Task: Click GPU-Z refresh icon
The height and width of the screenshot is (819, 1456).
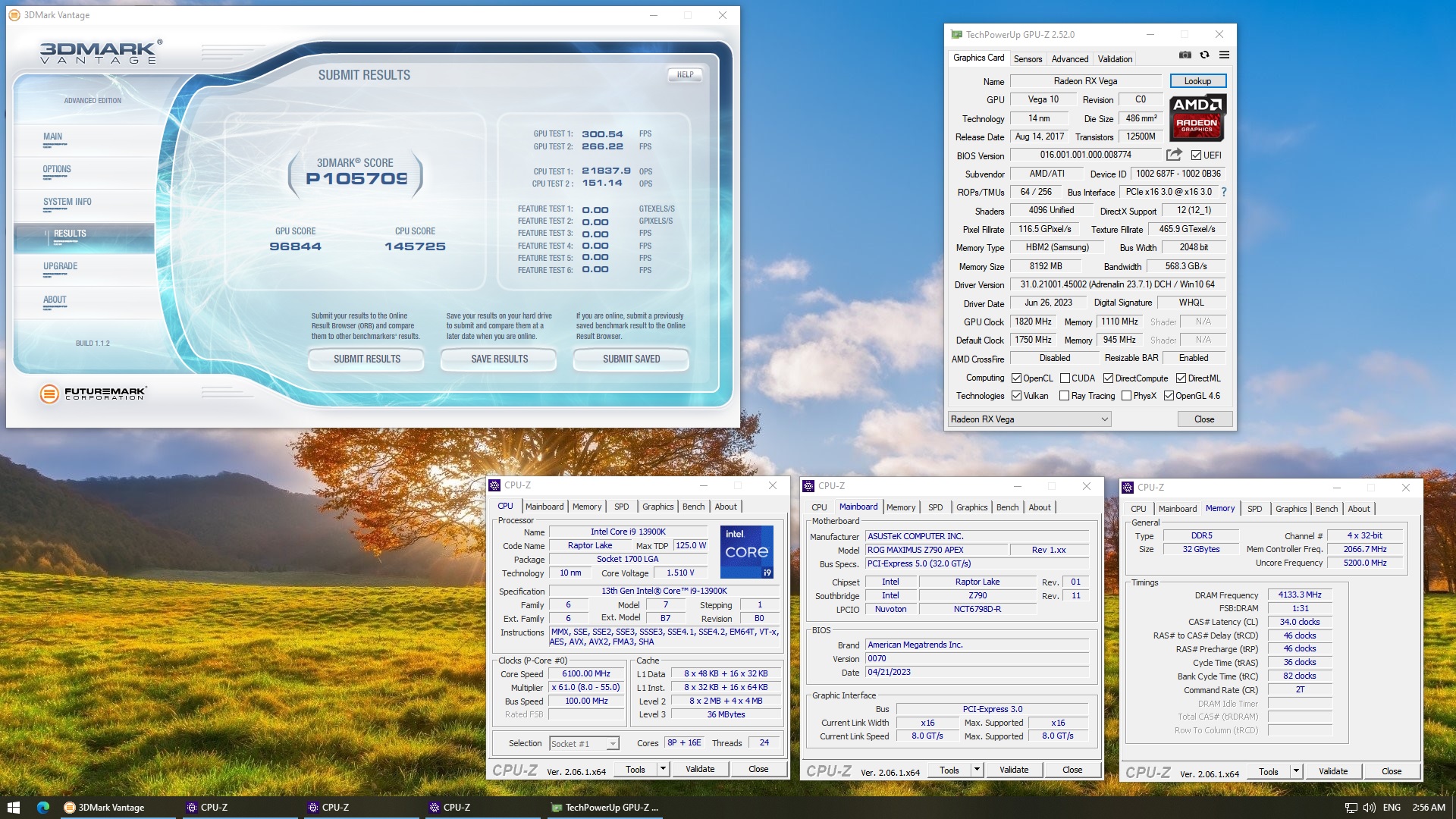Action: [1204, 55]
